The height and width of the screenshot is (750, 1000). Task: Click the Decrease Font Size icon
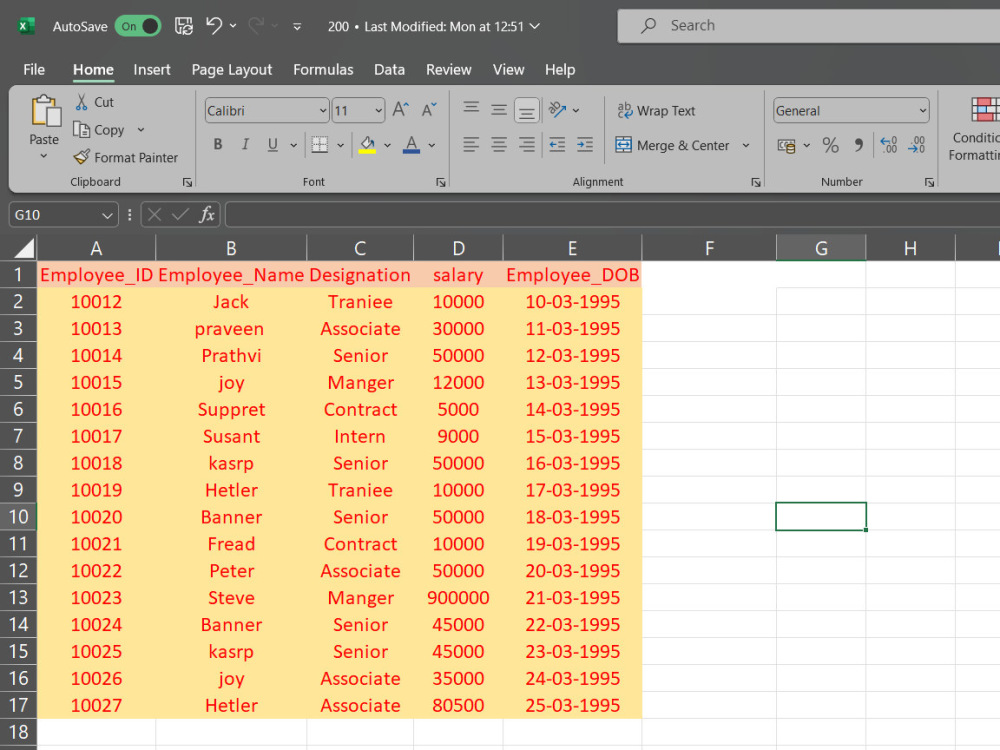[429, 110]
